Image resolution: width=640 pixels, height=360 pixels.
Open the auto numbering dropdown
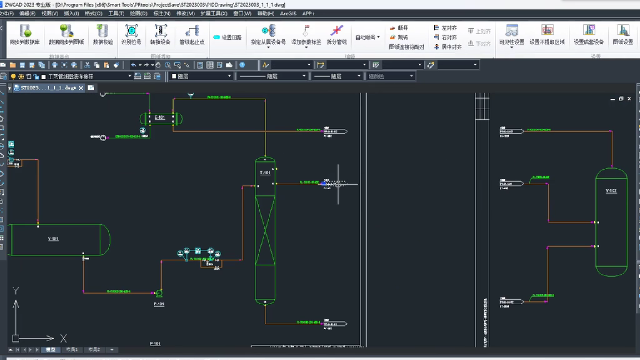click(367, 37)
